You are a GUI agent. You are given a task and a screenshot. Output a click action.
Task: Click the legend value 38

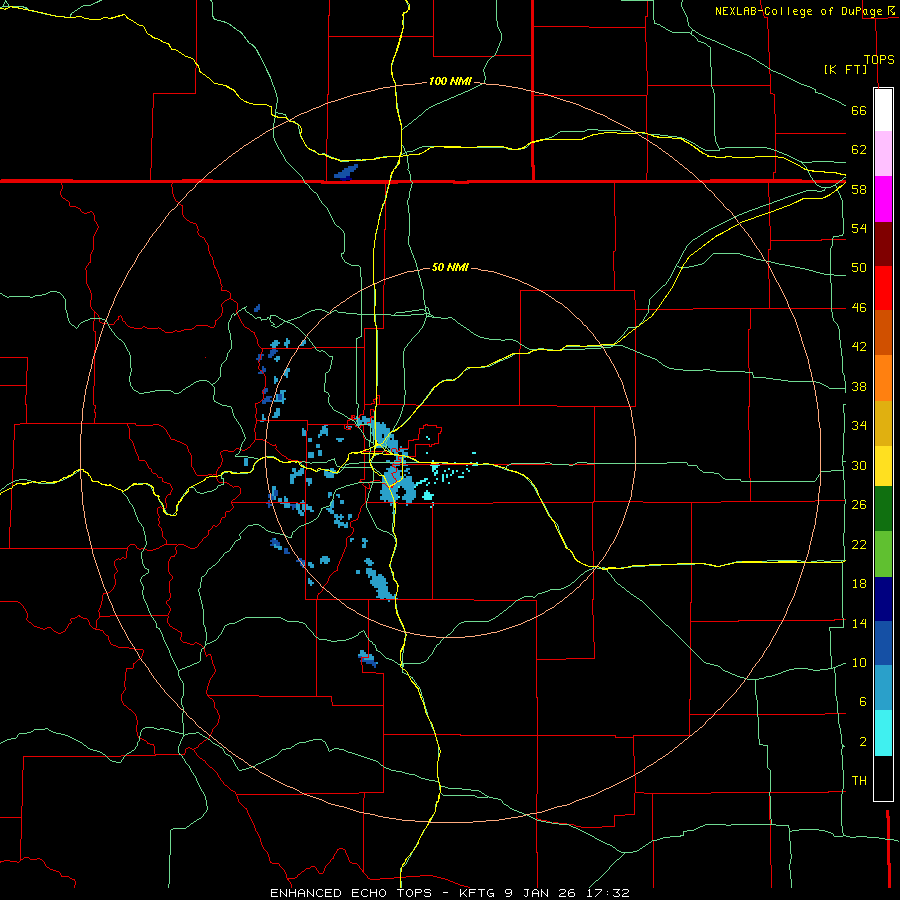(859, 386)
